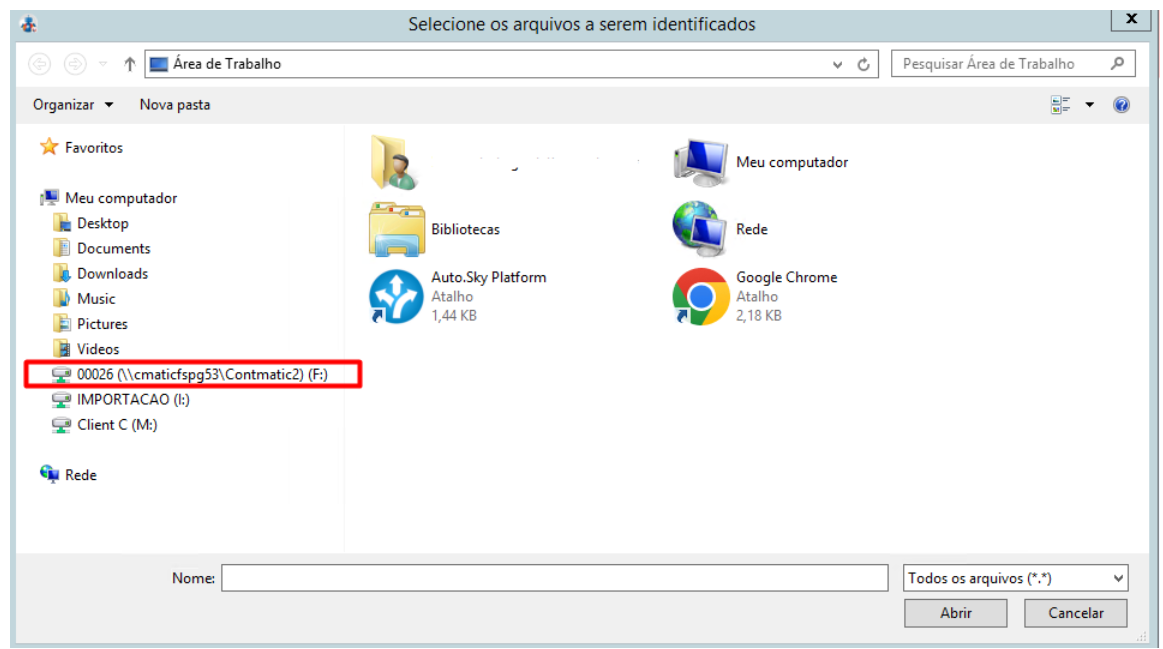The image size is (1163, 649).
Task: Open the help question mark icon
Action: click(1121, 105)
